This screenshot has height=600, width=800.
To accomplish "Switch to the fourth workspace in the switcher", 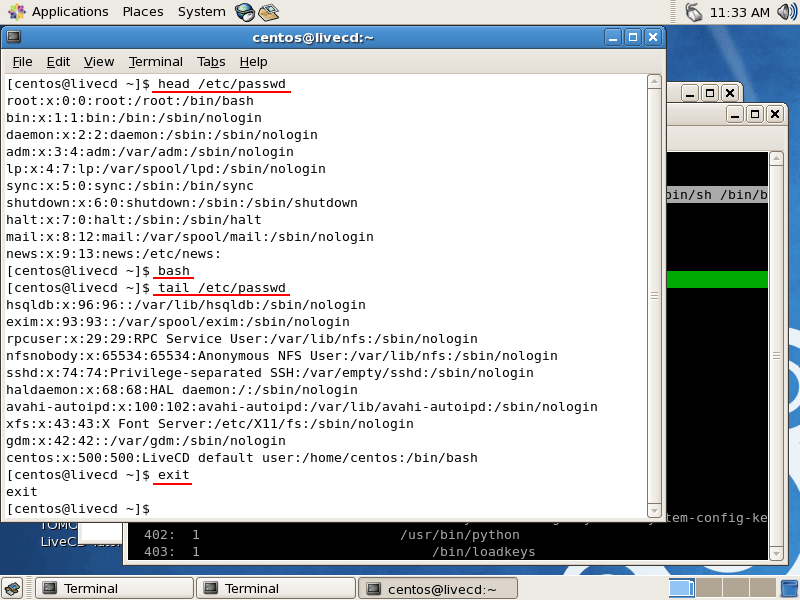I will (763, 588).
